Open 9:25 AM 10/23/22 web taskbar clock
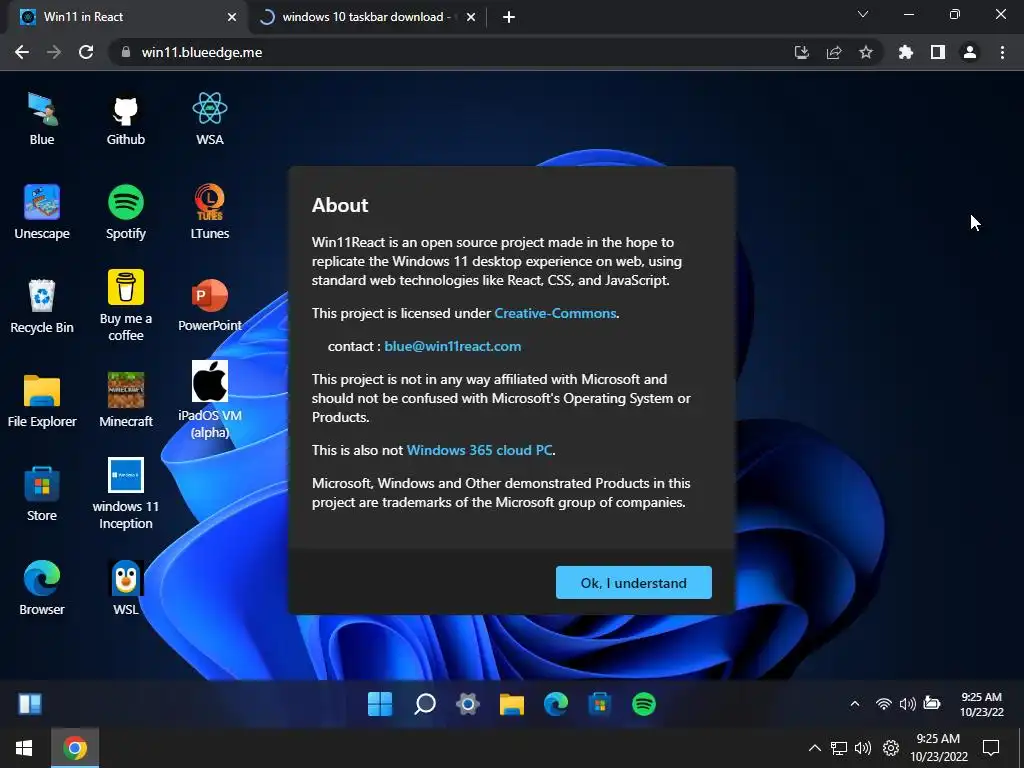Screen dimensions: 1024x768 pyautogui.click(x=982, y=704)
